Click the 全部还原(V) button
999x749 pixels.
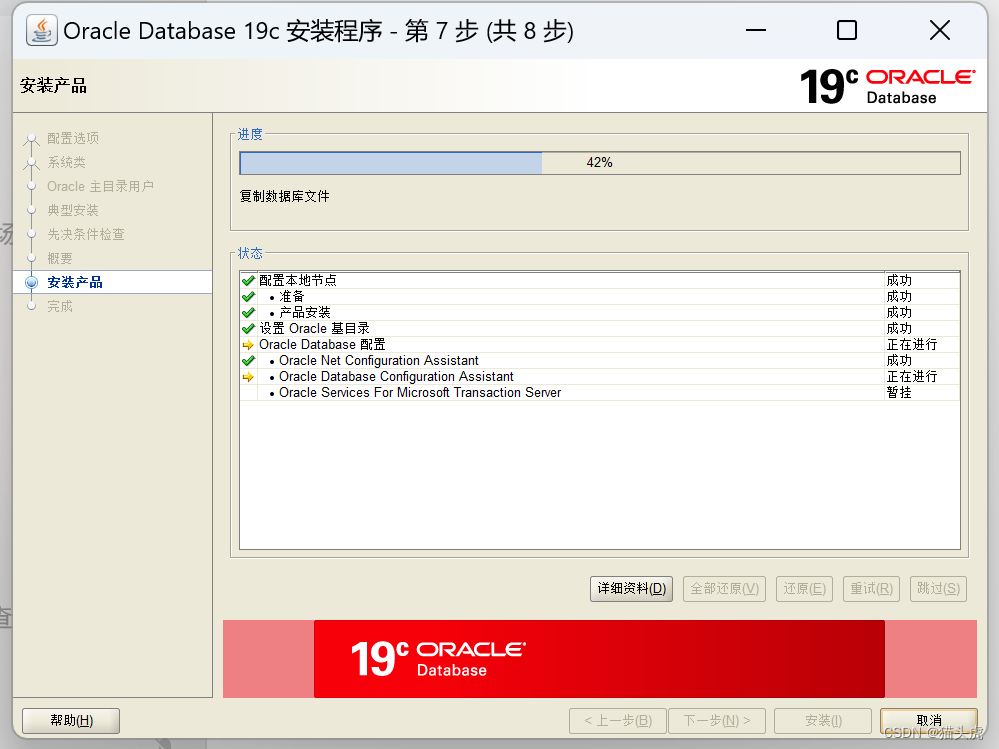(x=724, y=588)
